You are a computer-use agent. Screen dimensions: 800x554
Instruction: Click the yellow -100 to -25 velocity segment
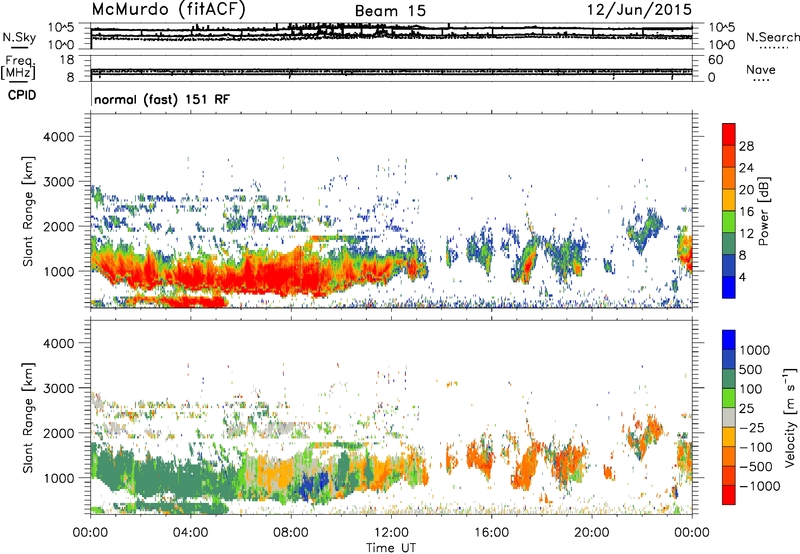click(x=729, y=437)
